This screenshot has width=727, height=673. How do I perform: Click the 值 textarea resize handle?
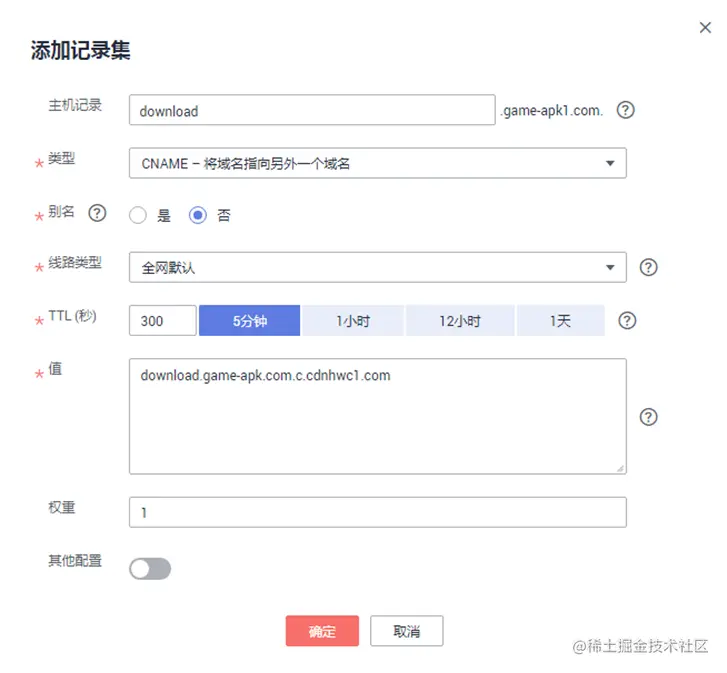point(620,468)
